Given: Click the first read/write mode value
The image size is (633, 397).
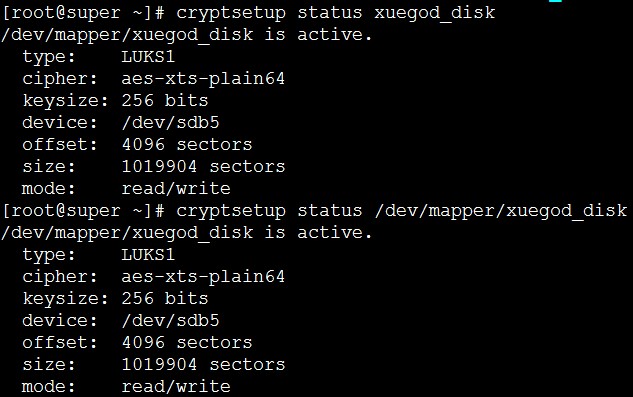Looking at the screenshot, I should coord(176,189).
